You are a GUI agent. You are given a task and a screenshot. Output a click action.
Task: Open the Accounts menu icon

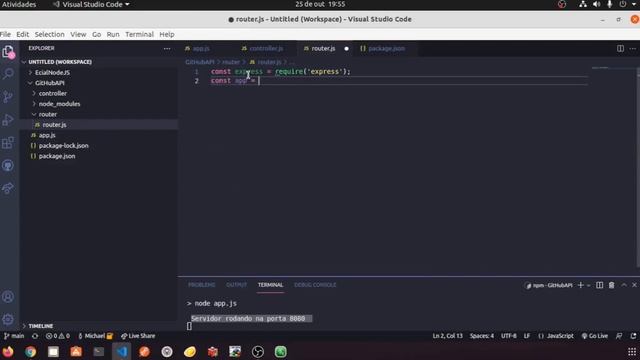(x=8, y=297)
